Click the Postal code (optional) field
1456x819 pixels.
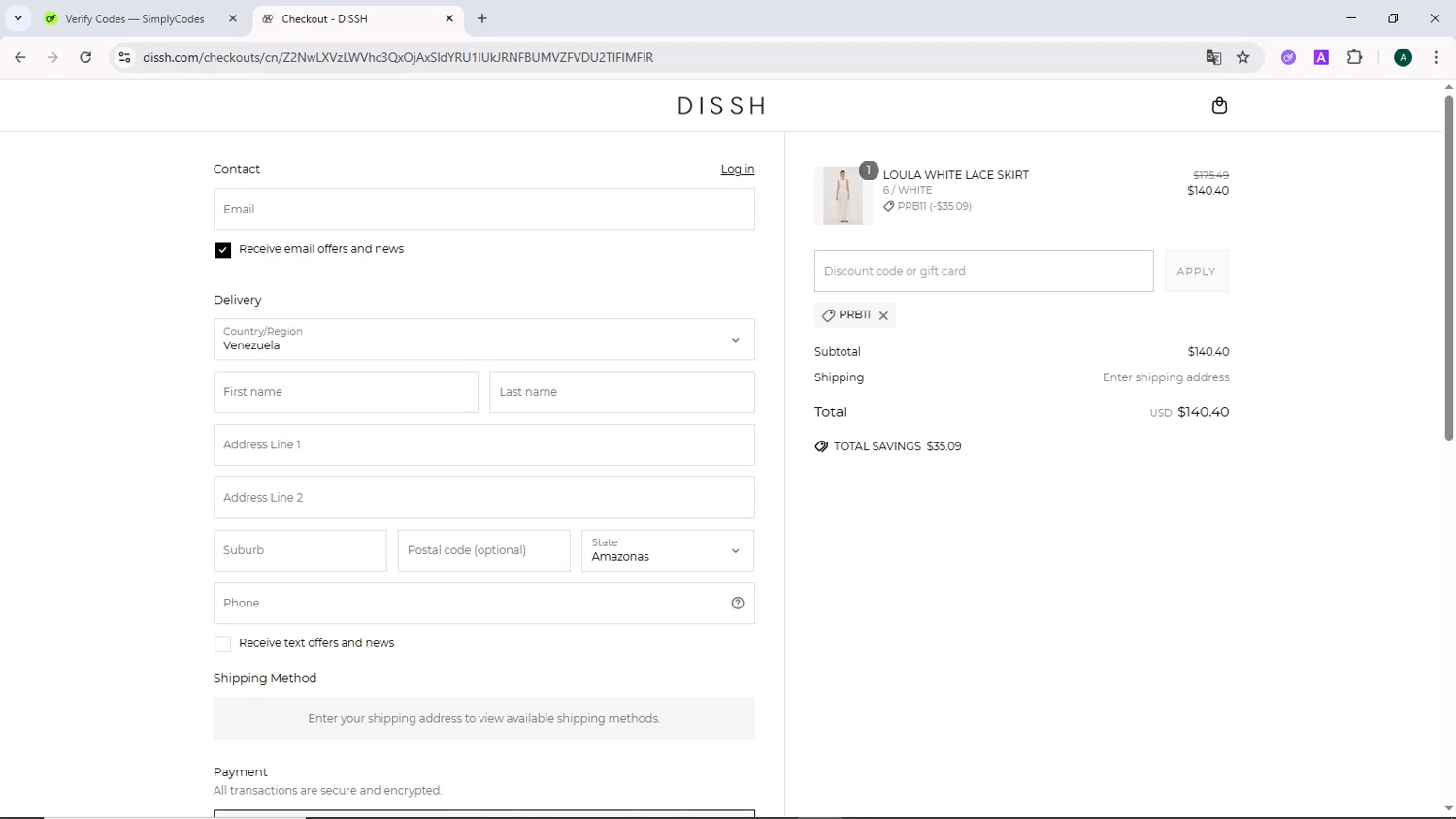483,550
